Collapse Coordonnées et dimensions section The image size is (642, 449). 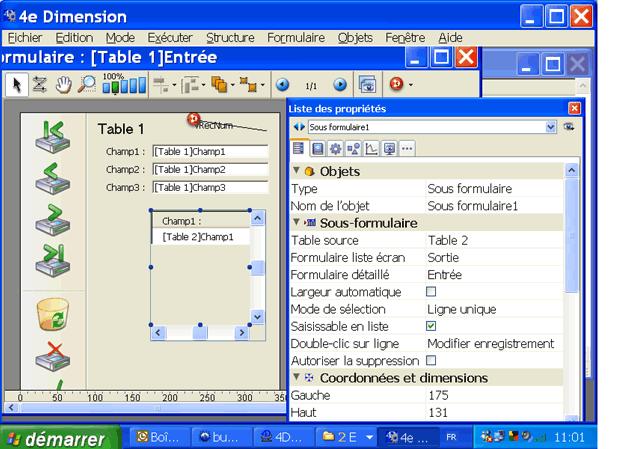[297, 378]
